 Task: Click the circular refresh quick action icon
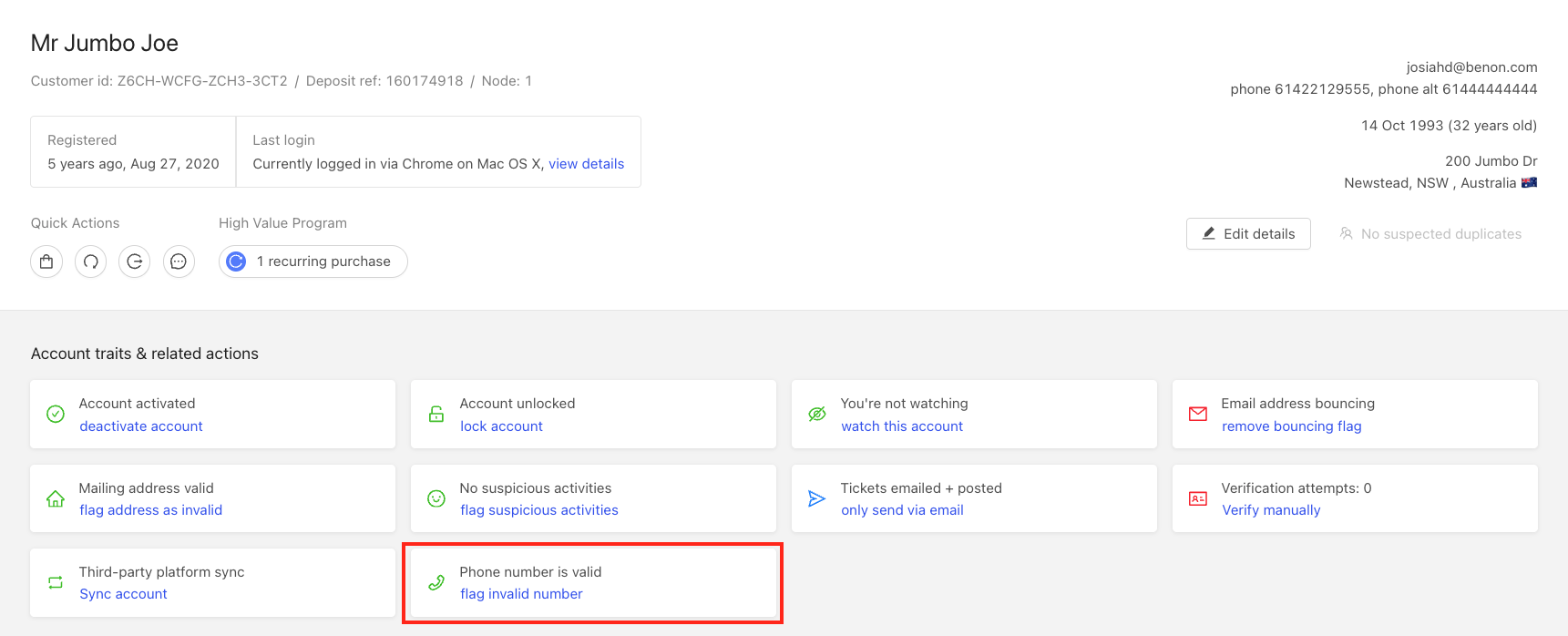(x=90, y=262)
